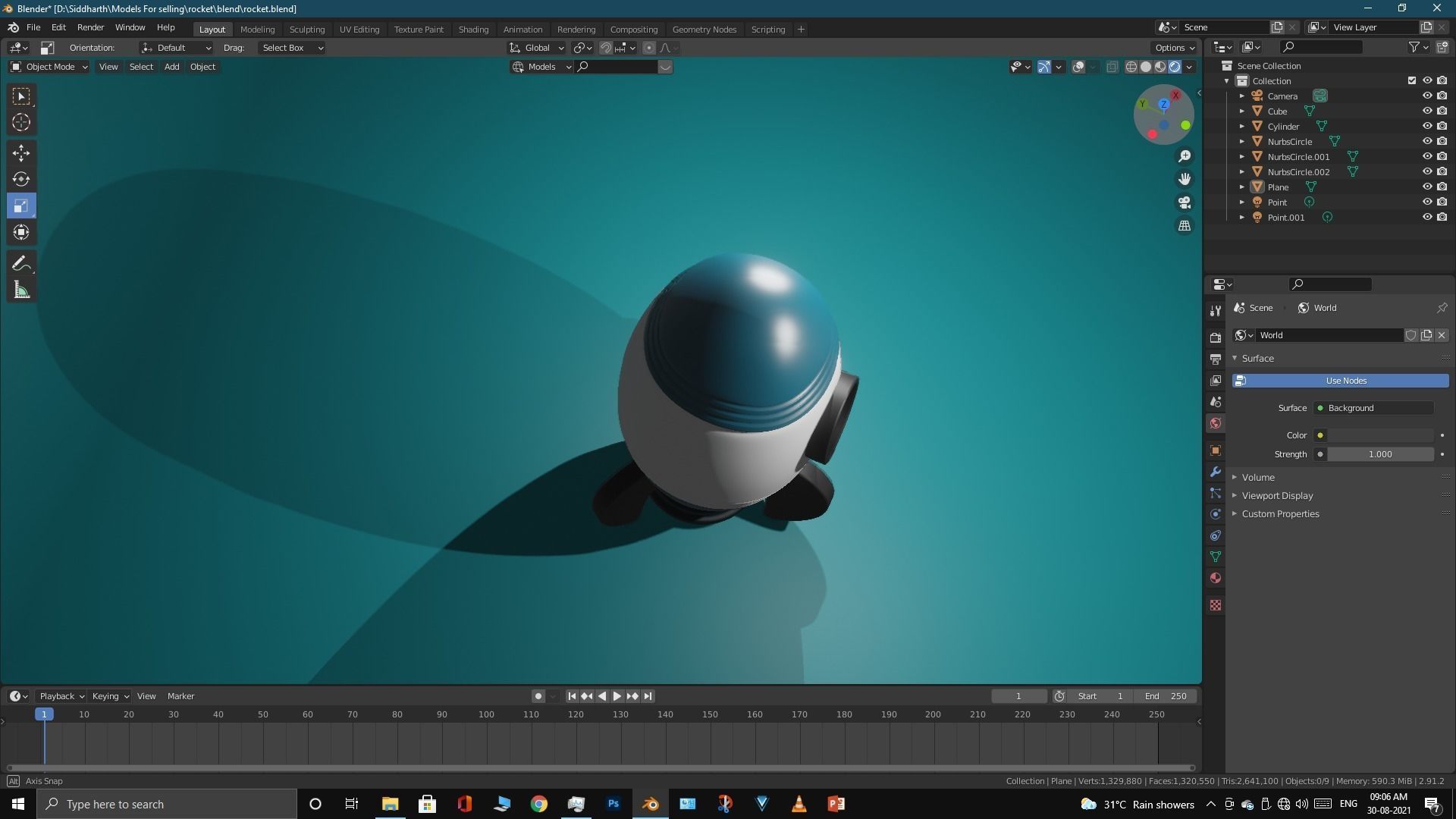Click the world Strength slider field
The width and height of the screenshot is (1456, 819).
coord(1379,454)
